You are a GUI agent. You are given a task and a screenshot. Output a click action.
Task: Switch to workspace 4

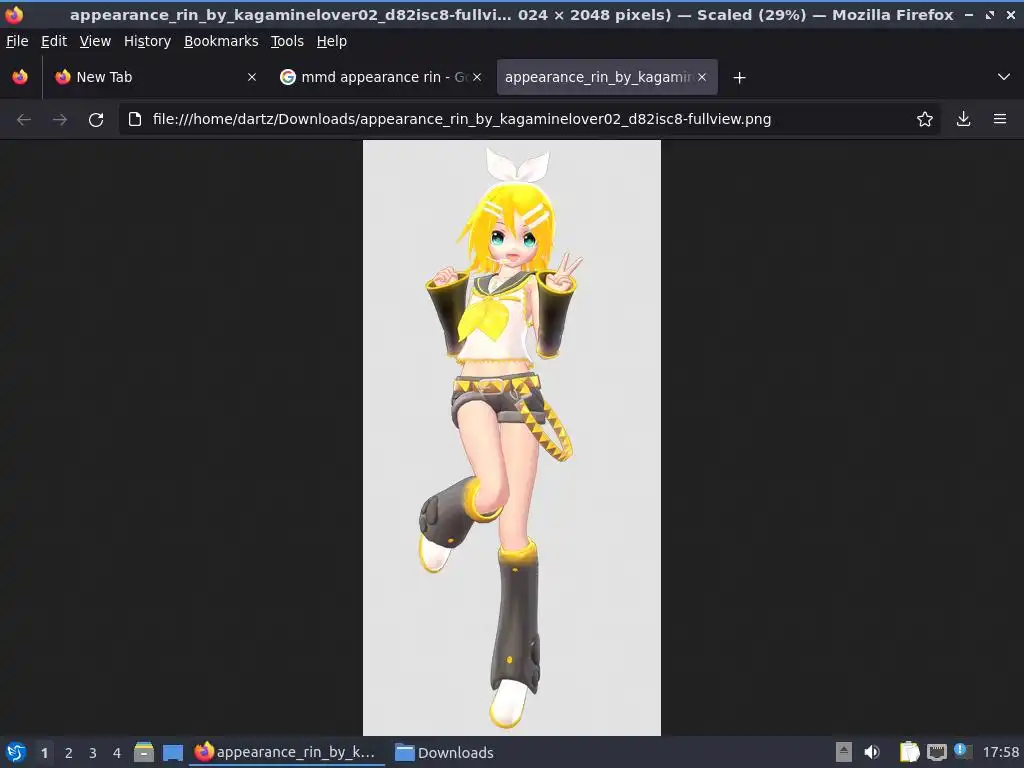point(117,753)
